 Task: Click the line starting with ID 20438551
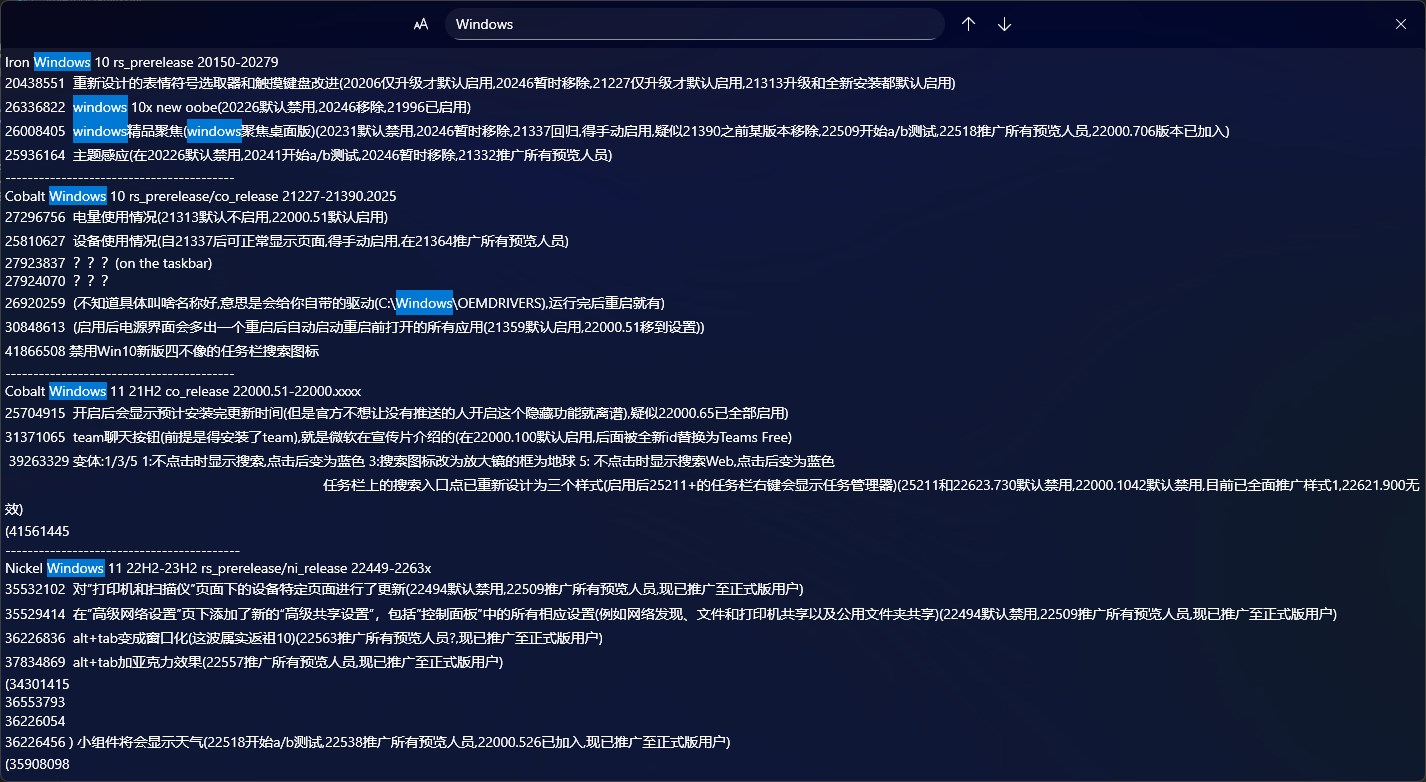pos(480,83)
